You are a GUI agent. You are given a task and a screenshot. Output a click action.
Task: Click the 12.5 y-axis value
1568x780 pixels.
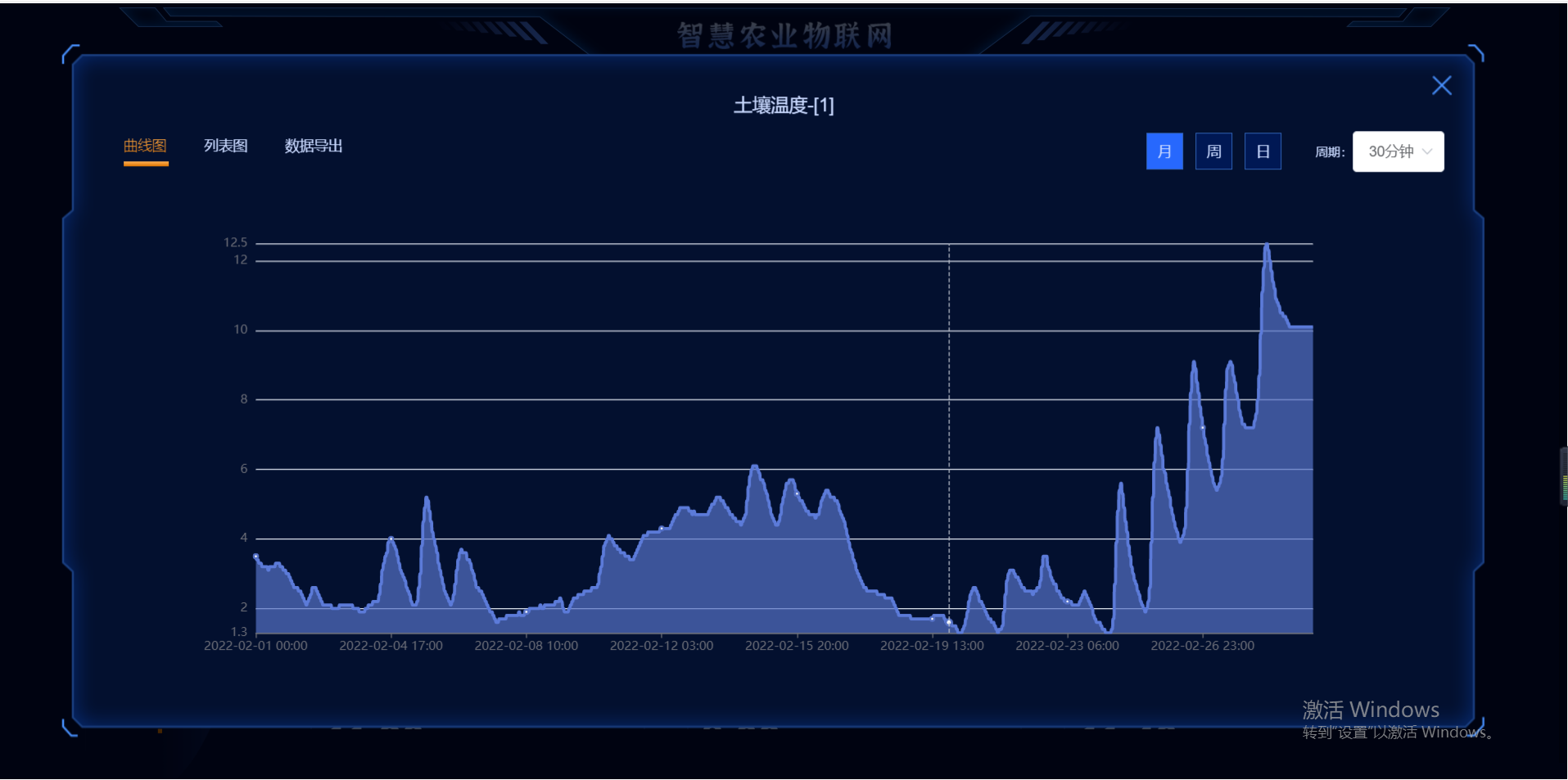235,242
